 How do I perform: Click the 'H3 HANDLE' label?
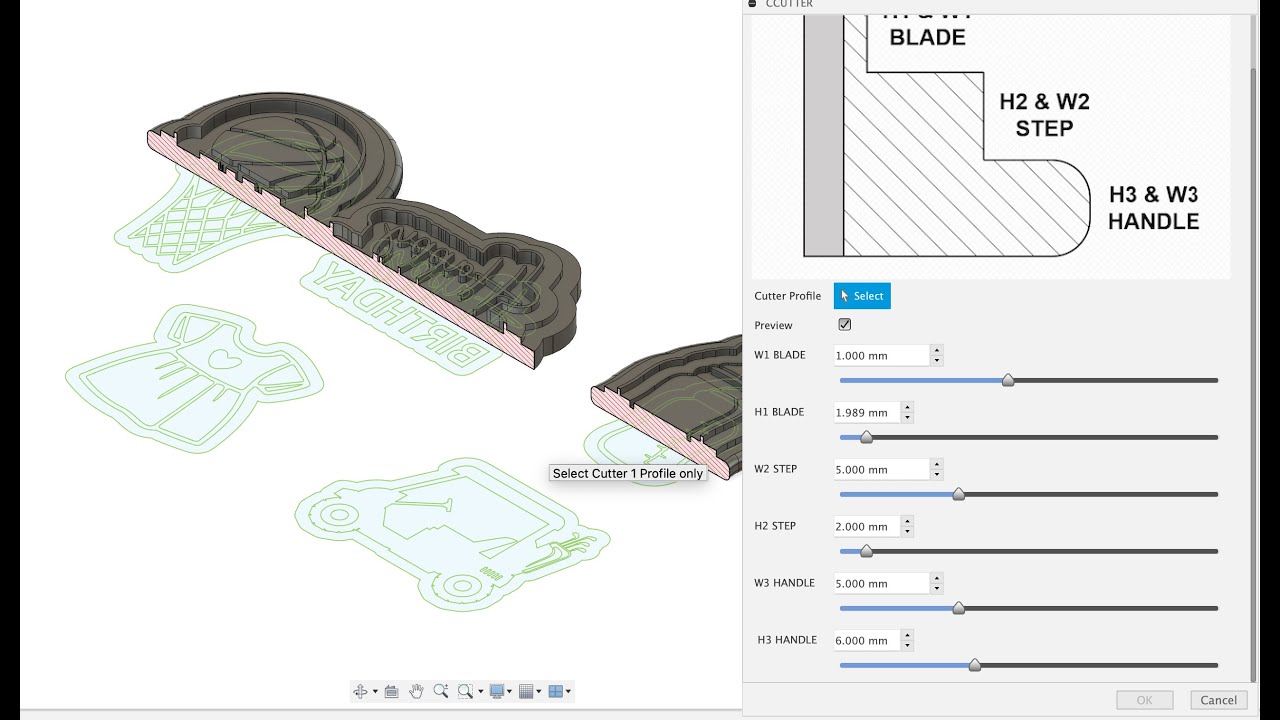(x=787, y=640)
